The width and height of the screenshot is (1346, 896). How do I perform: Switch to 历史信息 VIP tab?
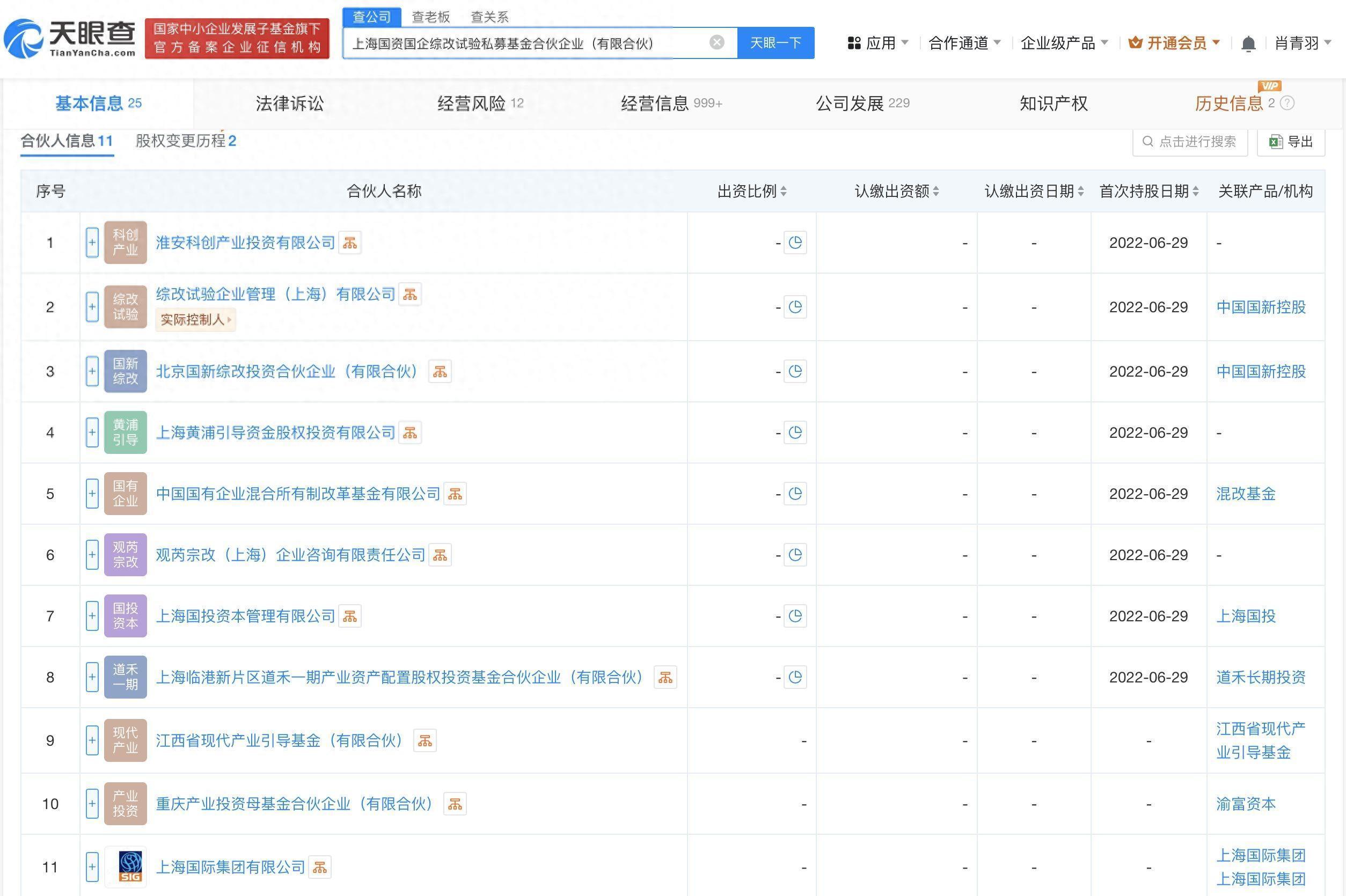point(1229,104)
